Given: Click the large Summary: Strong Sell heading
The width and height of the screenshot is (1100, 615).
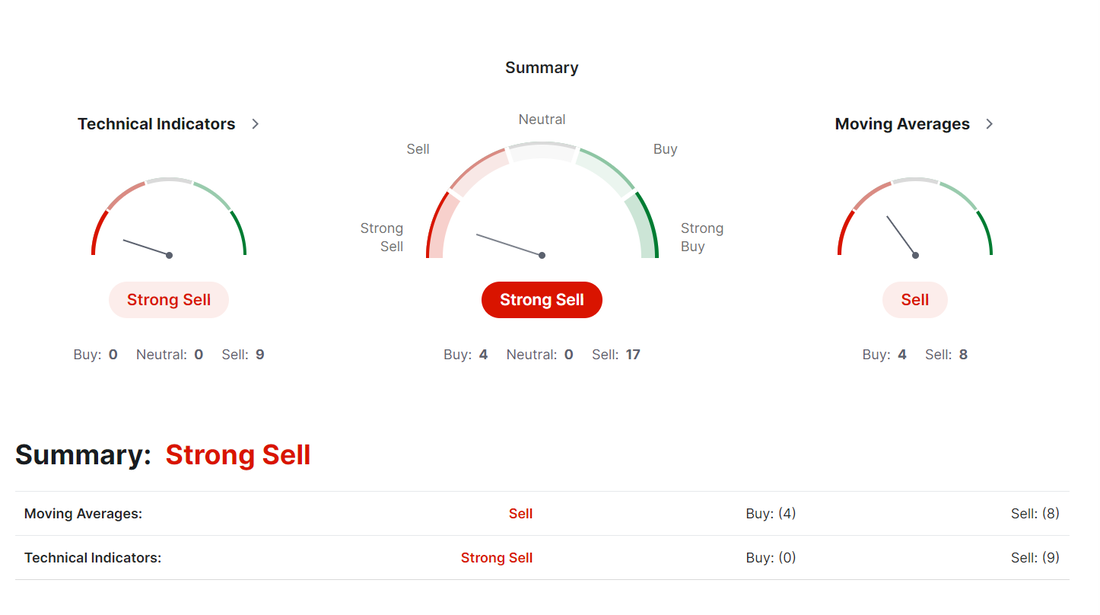Looking at the screenshot, I should click(x=163, y=455).
